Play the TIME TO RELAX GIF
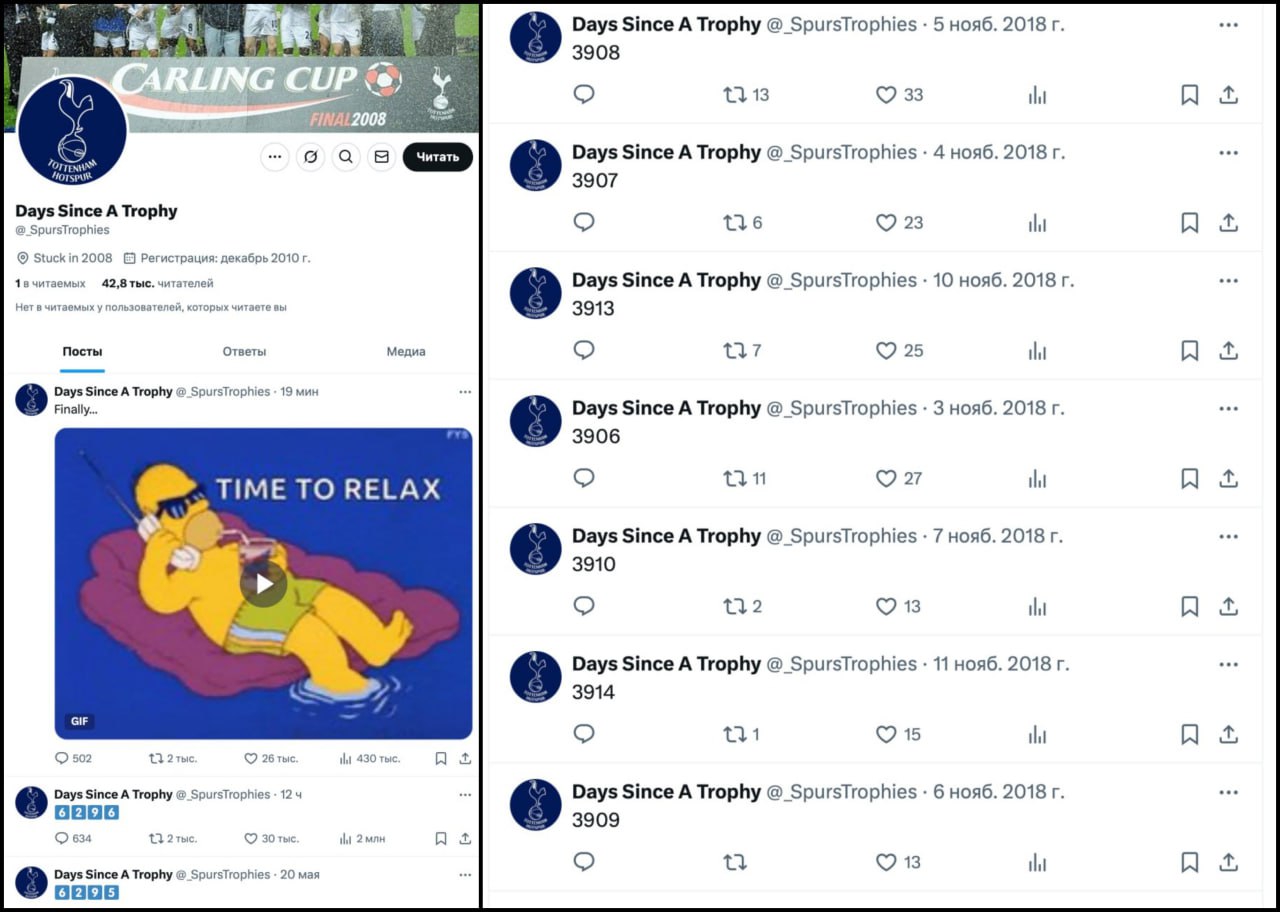 tap(263, 584)
